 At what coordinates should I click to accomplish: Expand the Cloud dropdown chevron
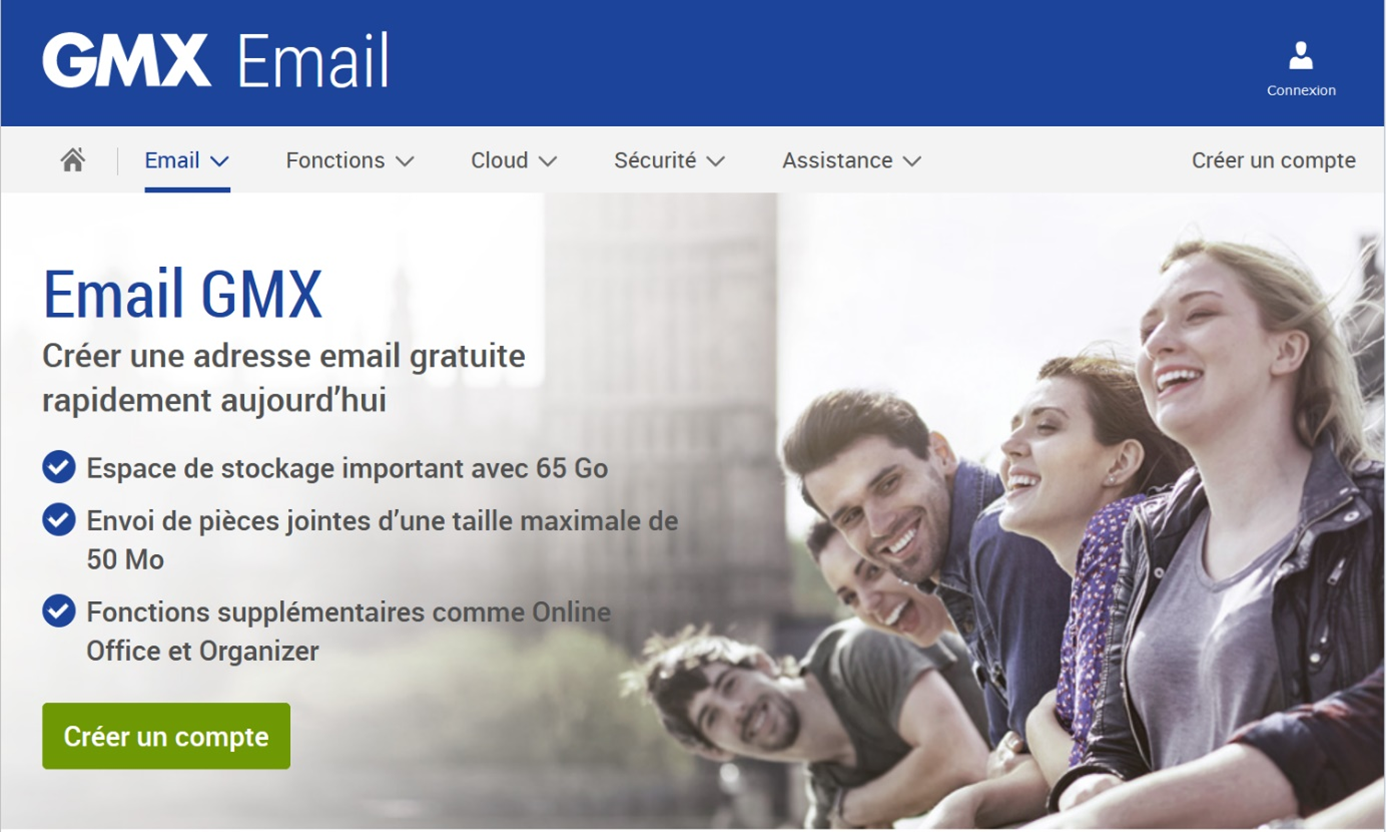pyautogui.click(x=547, y=161)
